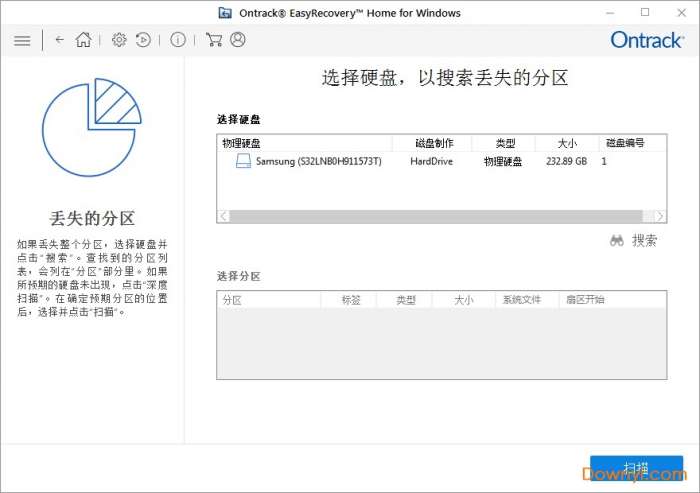Open the hamburger menu

click(22, 40)
